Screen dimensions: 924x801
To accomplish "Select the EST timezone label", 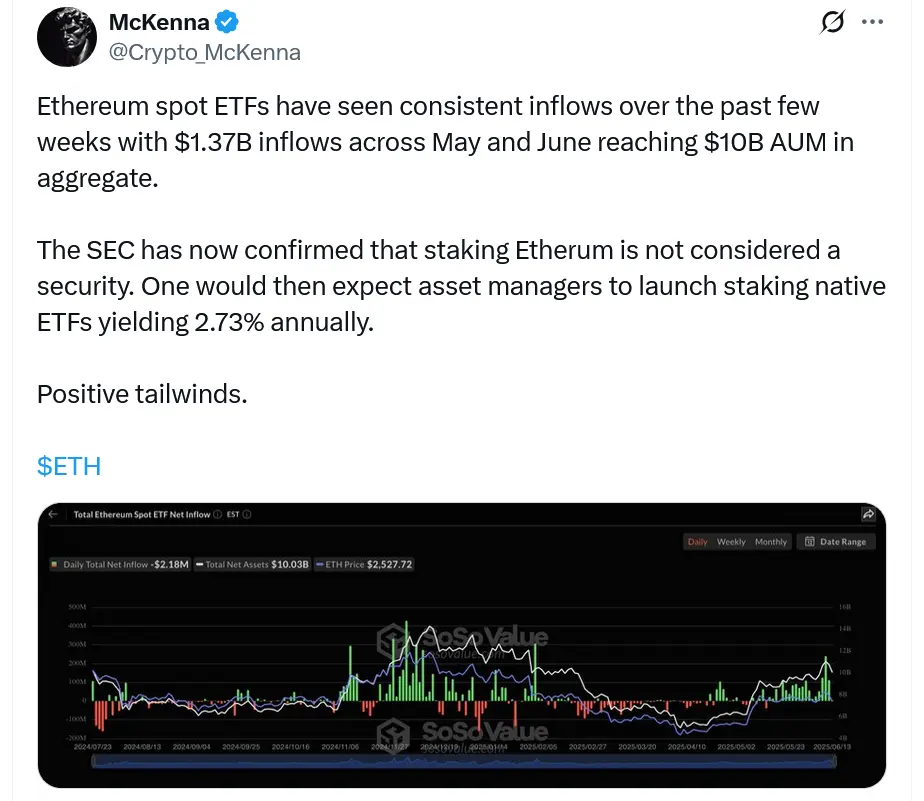I will click(231, 514).
